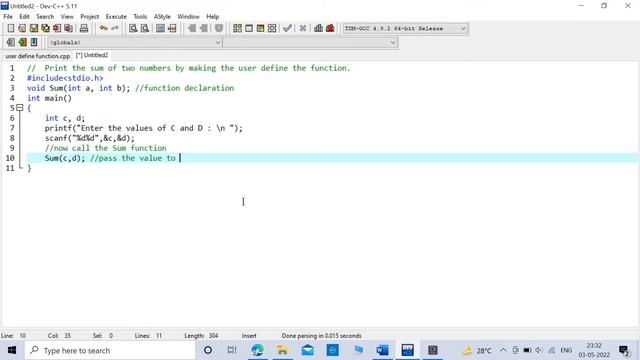Start debugging with the checkmark icon

(x=287, y=28)
